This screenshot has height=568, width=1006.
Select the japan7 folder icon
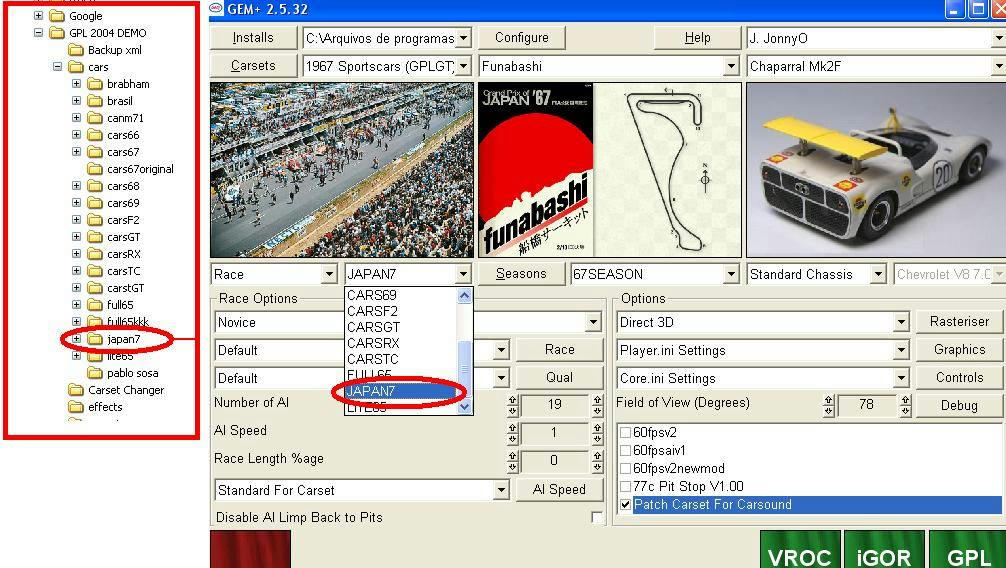click(x=96, y=339)
